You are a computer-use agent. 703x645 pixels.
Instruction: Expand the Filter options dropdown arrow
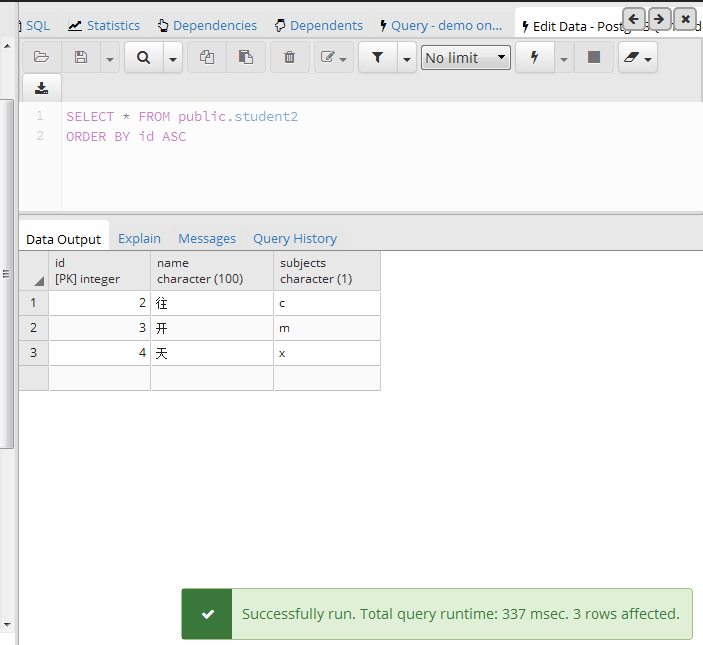[407, 57]
